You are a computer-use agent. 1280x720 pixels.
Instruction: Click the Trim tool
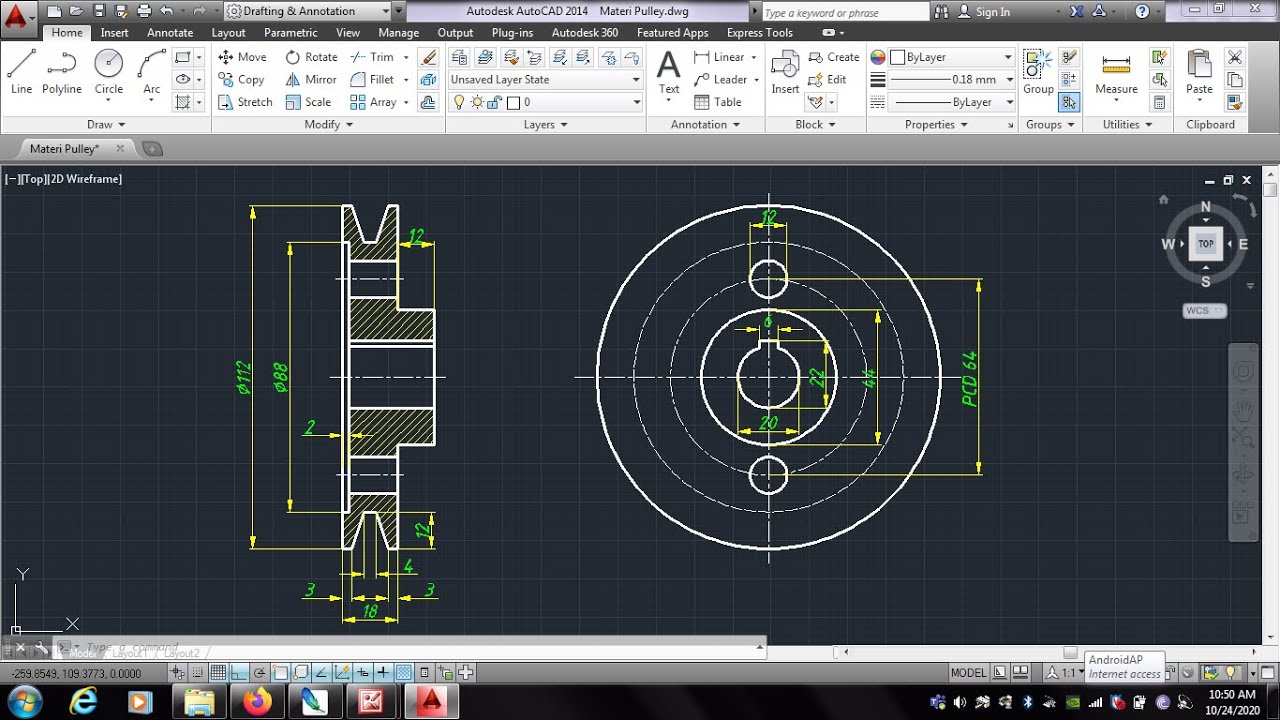click(x=372, y=57)
